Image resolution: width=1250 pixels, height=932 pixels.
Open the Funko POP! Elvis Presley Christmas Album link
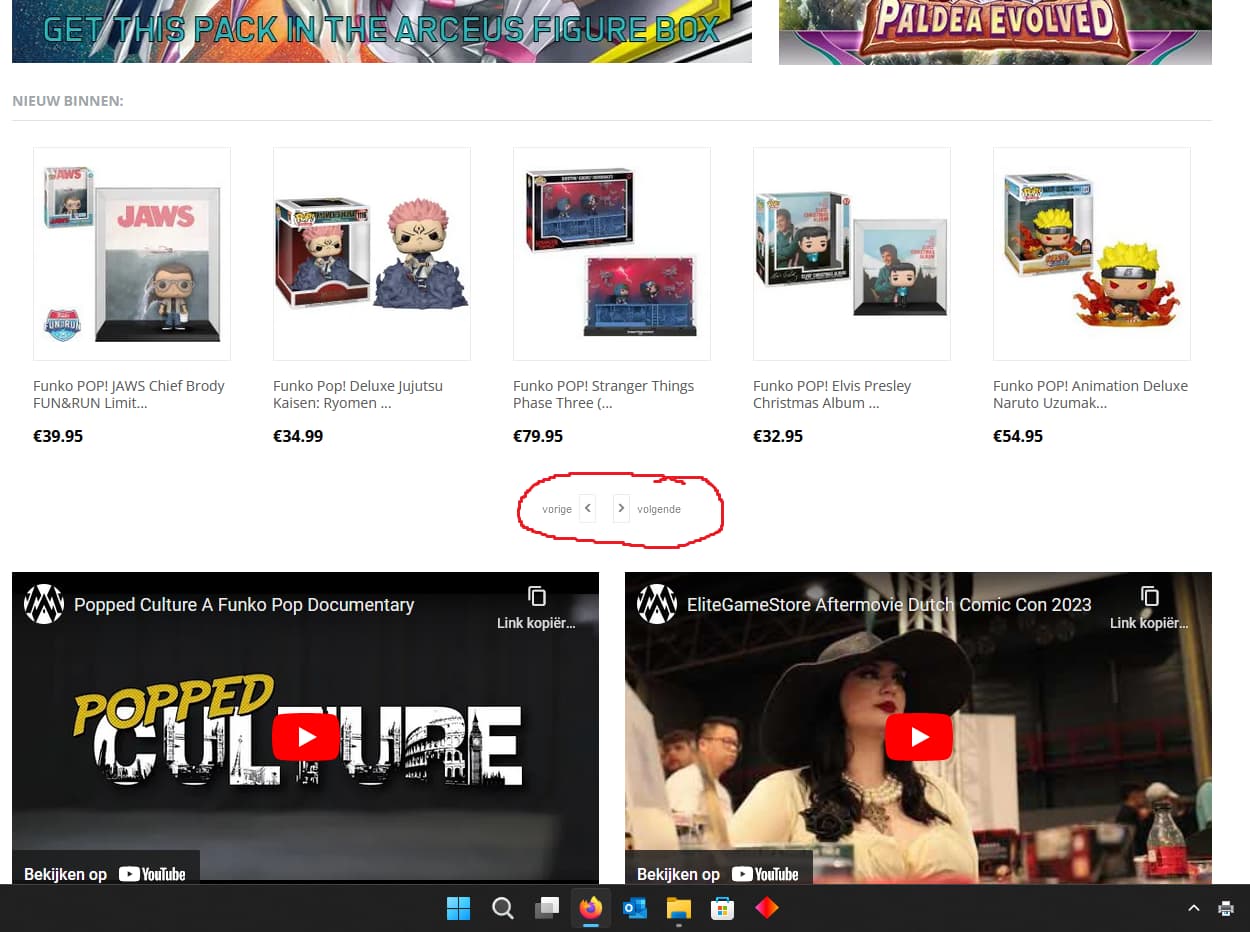tap(832, 394)
